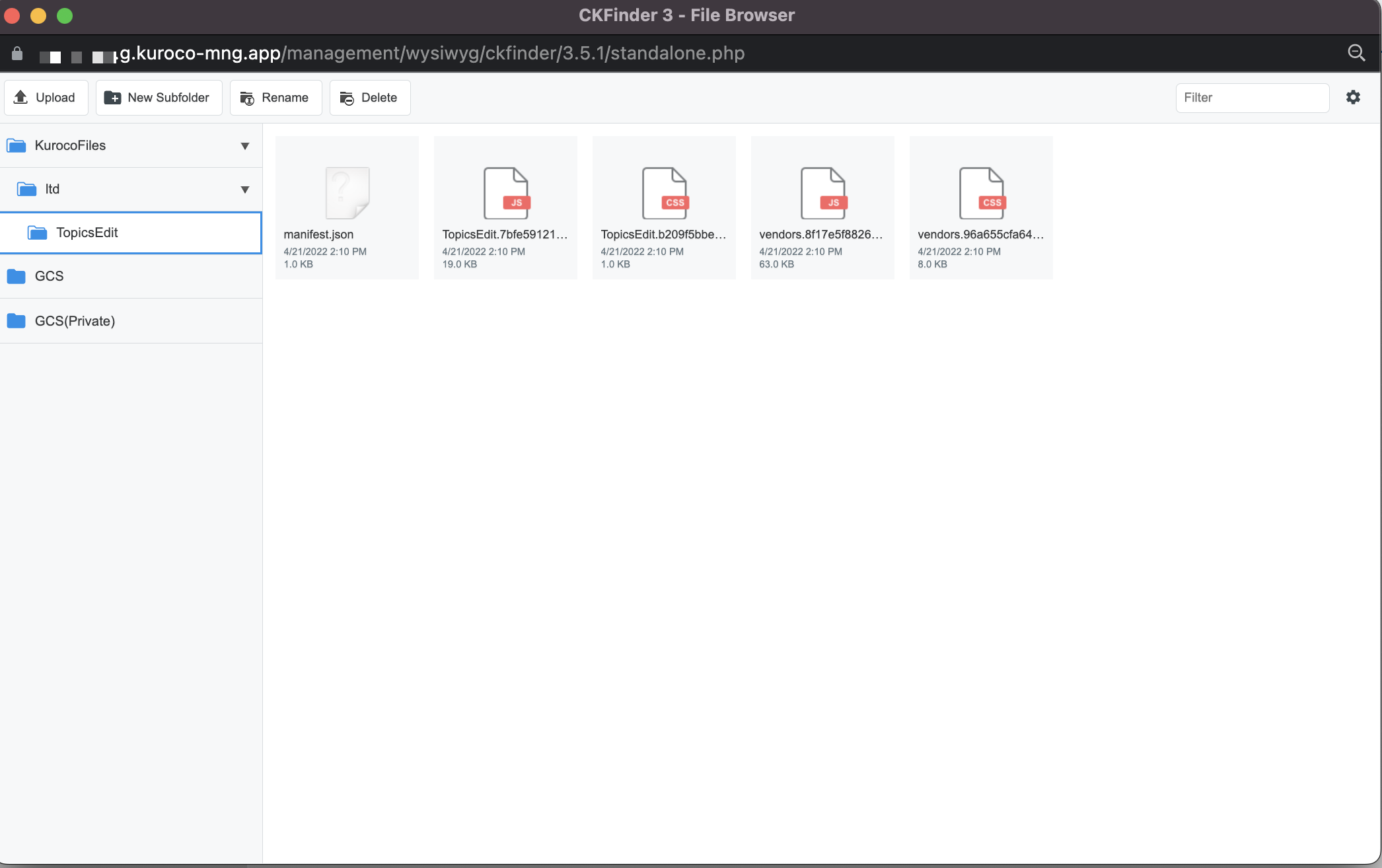Select the vendors.96a655cfa64 CSS file
This screenshot has width=1382, height=868.
click(981, 207)
